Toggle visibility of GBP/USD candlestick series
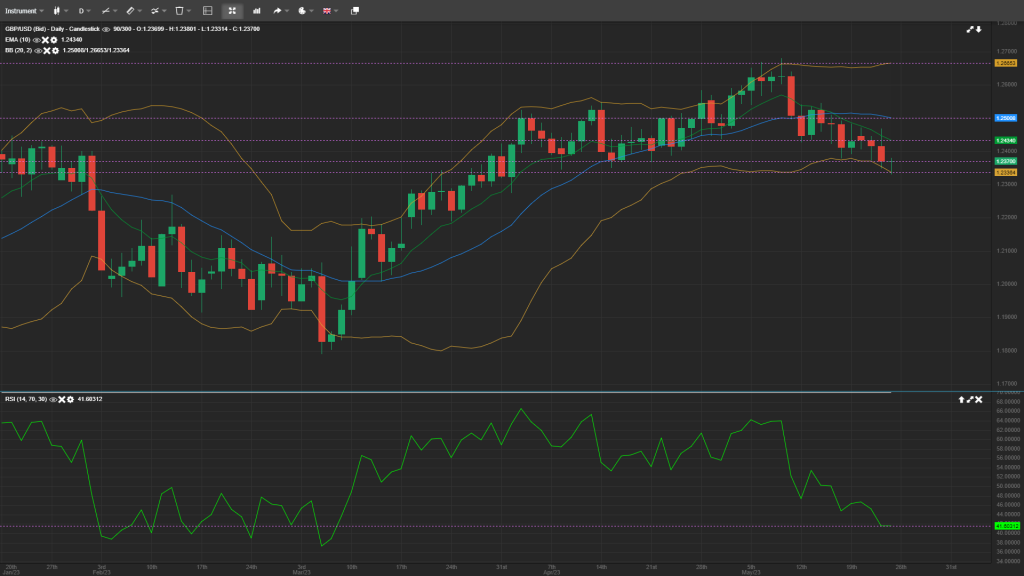 tap(106, 29)
